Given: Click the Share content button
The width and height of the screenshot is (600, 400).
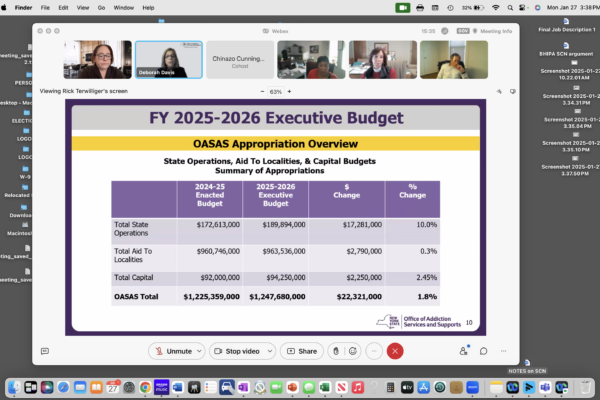Looking at the screenshot, I should [x=301, y=351].
